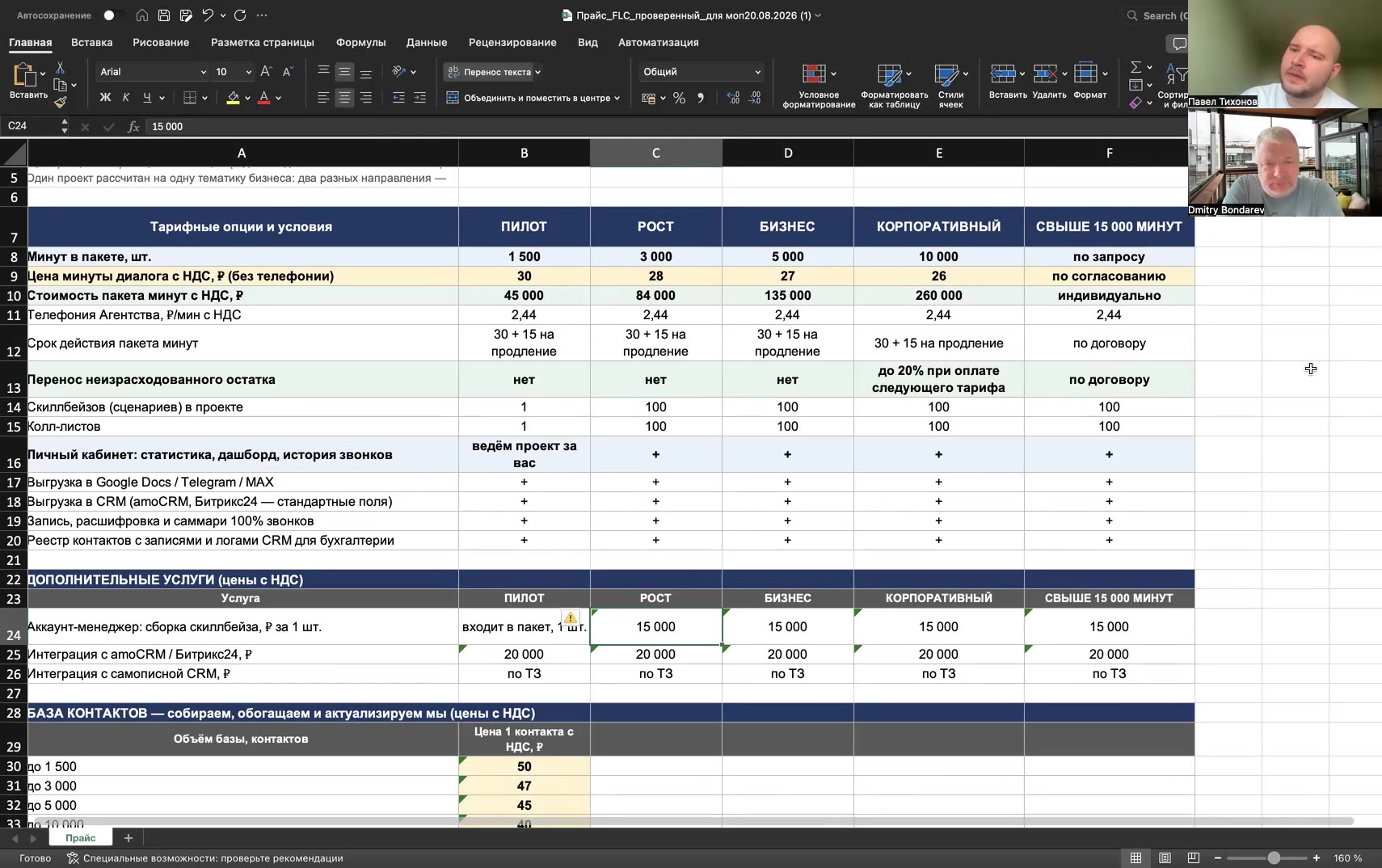This screenshot has width=1382, height=868.
Task: Click the Удалить cells button
Action: tap(1049, 82)
